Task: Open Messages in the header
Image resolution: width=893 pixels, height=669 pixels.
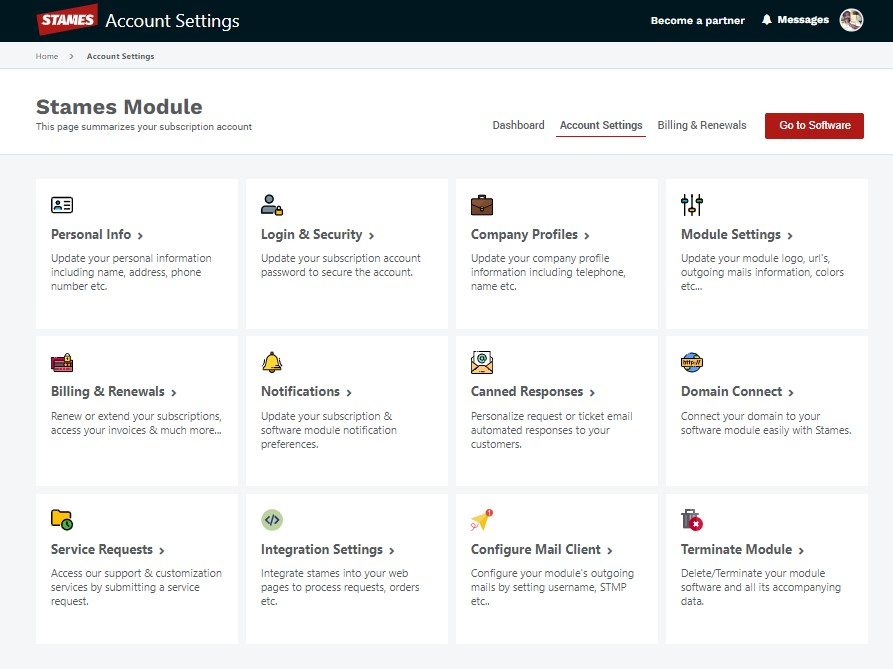Action: pos(803,20)
